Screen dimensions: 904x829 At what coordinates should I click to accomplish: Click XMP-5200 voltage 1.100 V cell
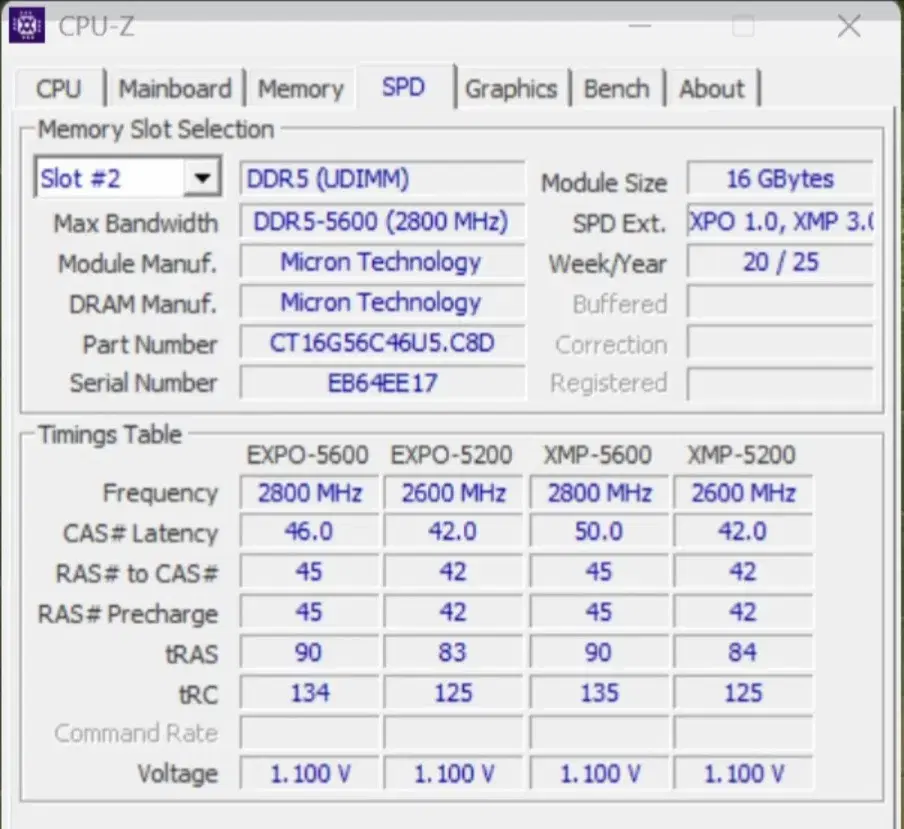click(x=743, y=773)
